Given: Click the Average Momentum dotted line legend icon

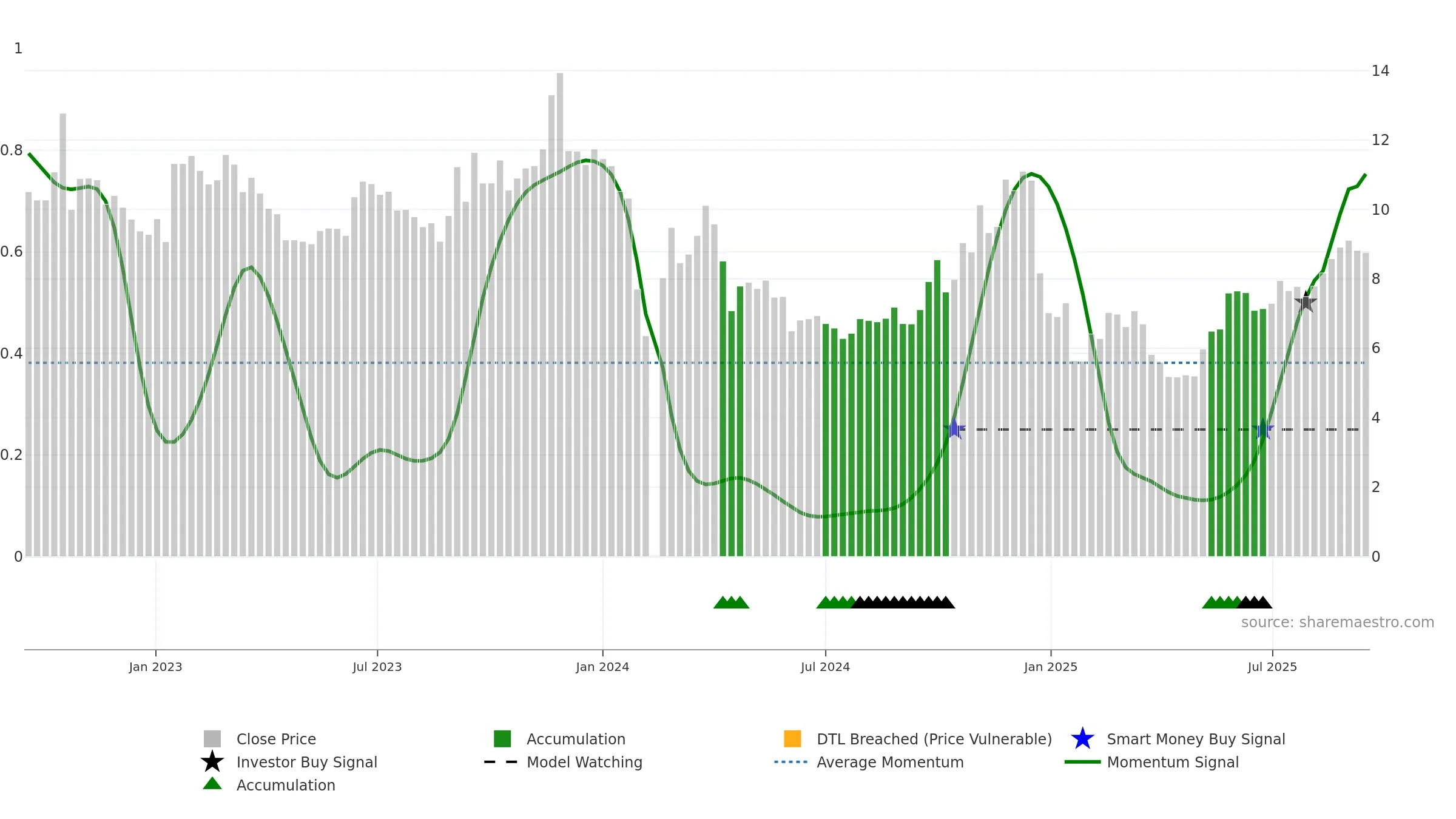Looking at the screenshot, I should pos(791,762).
